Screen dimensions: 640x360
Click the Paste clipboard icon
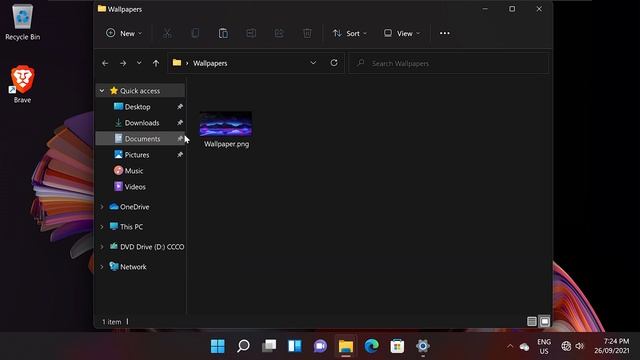[x=223, y=33]
